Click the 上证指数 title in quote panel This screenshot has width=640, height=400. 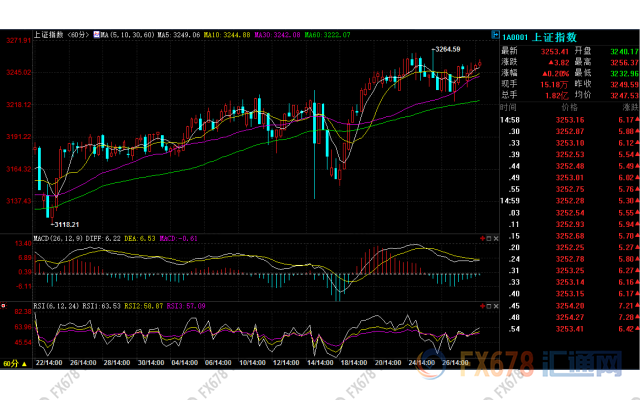[x=563, y=35]
